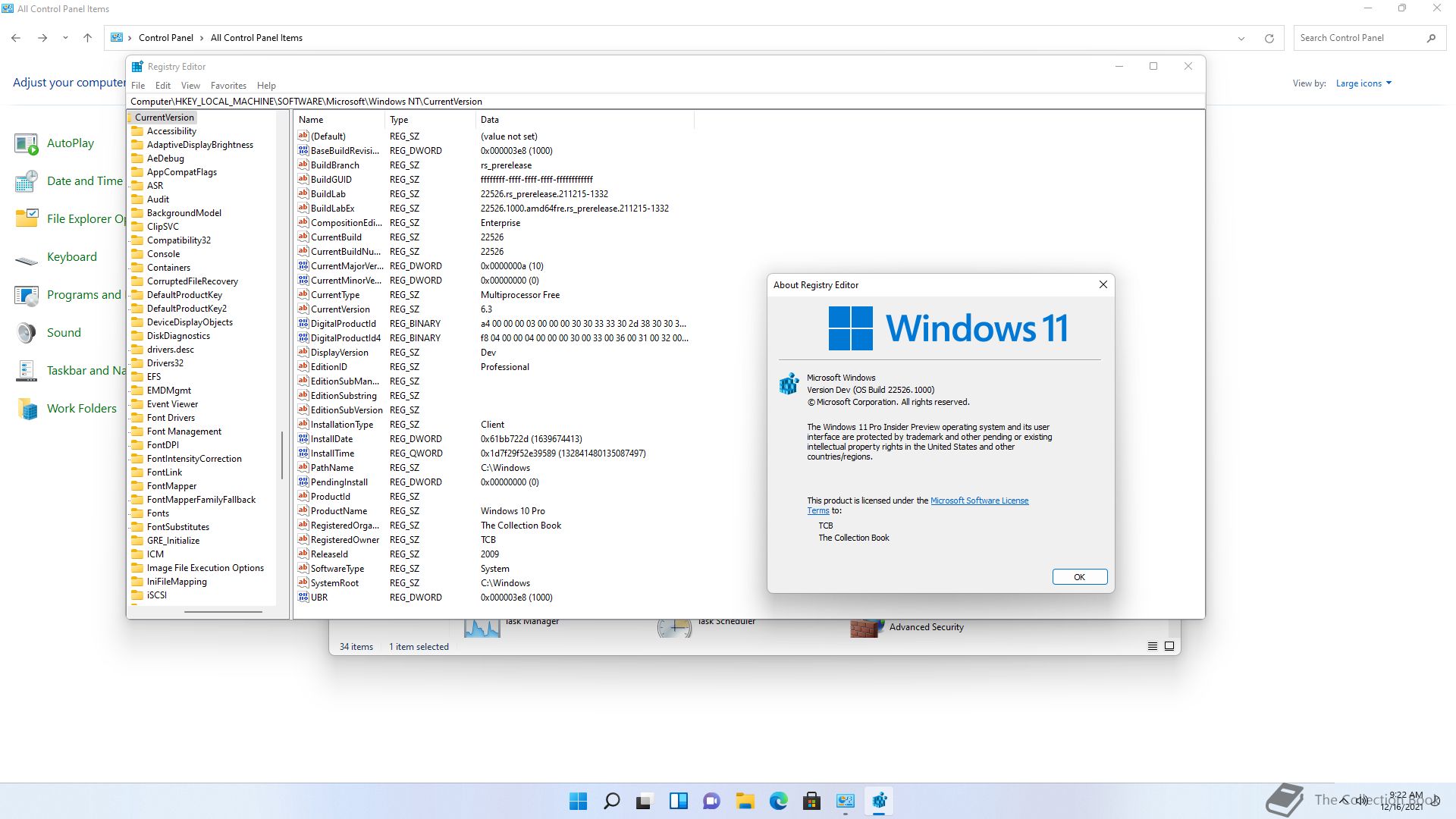This screenshot has height=819, width=1456.
Task: Click the File Explorer taskbar icon
Action: tap(745, 801)
